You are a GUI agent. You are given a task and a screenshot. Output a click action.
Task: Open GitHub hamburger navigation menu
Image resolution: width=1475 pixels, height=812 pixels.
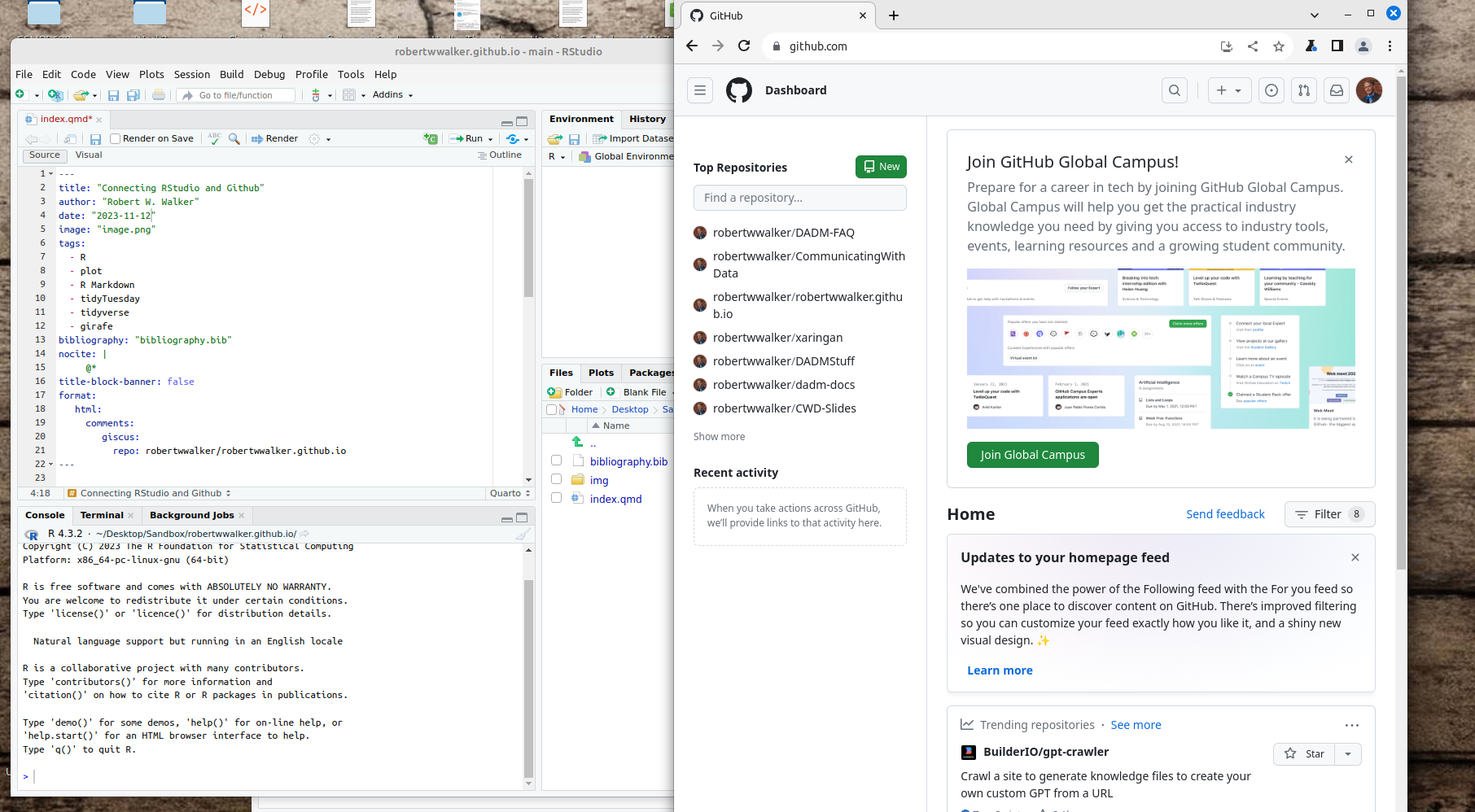pos(700,90)
